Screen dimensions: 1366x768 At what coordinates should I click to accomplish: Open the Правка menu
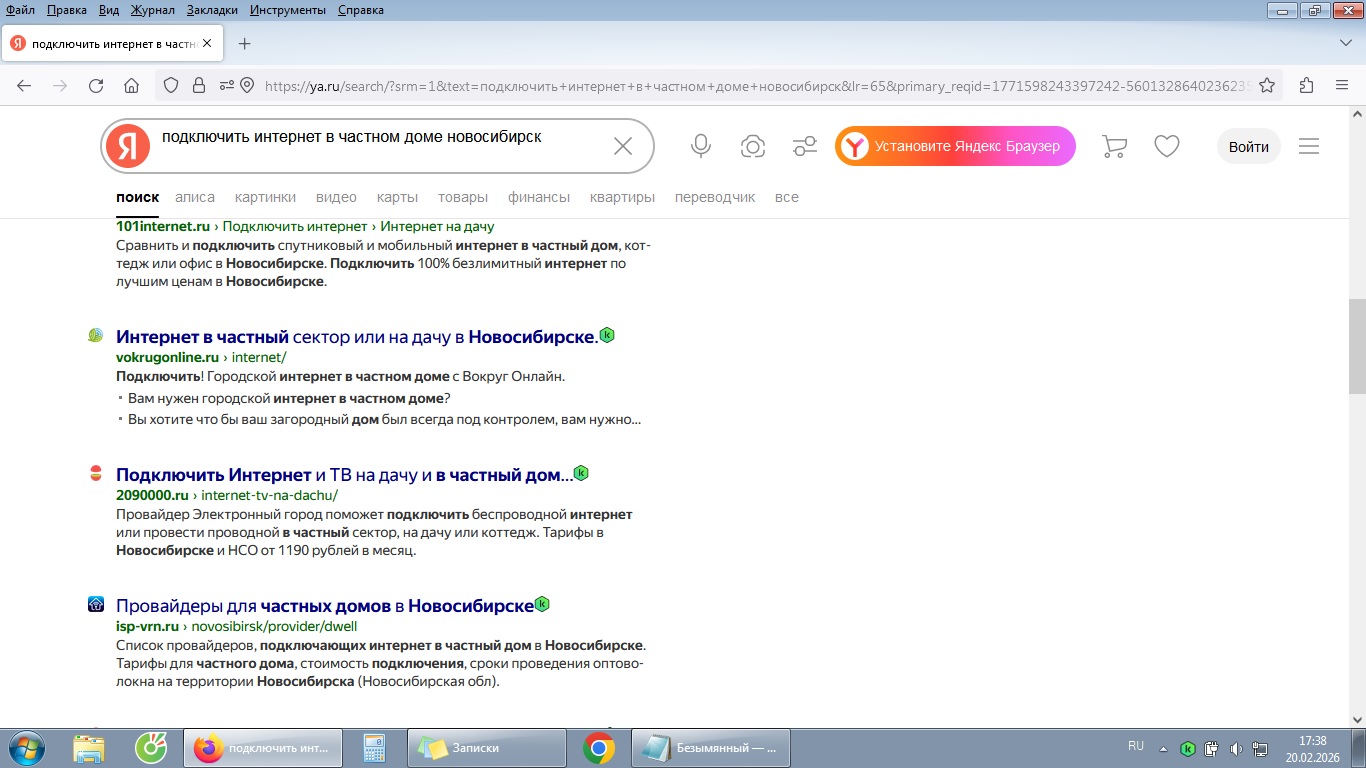click(x=67, y=10)
